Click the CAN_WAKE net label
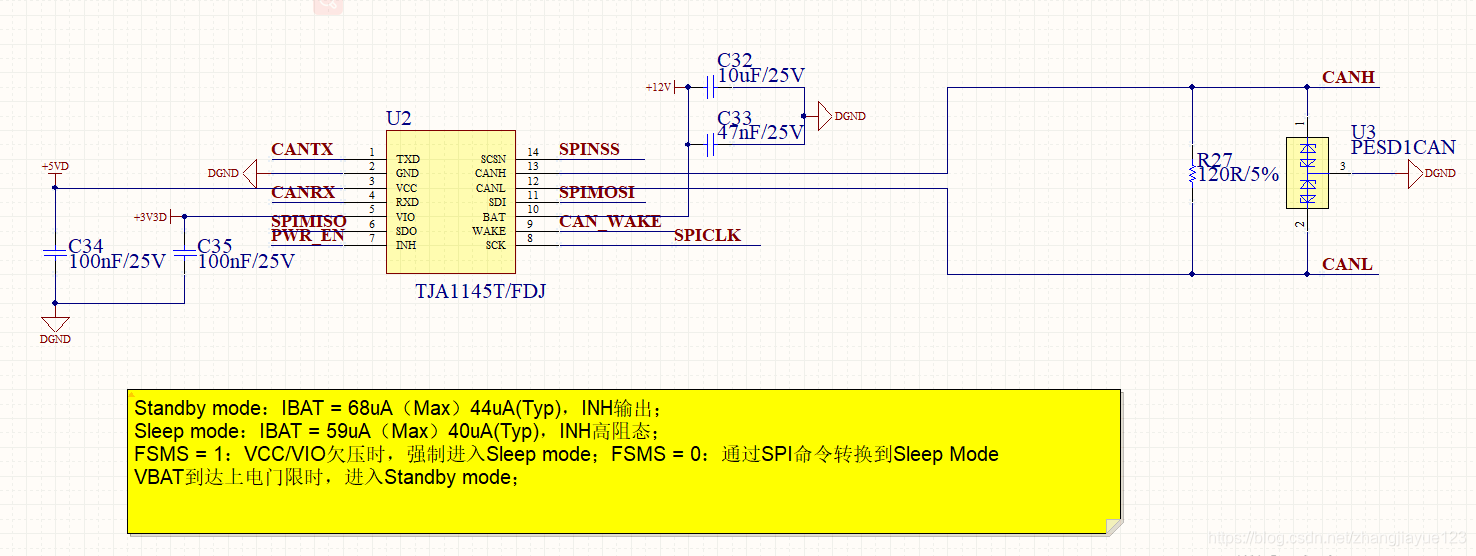This screenshot has height=556, width=1476. (610, 222)
